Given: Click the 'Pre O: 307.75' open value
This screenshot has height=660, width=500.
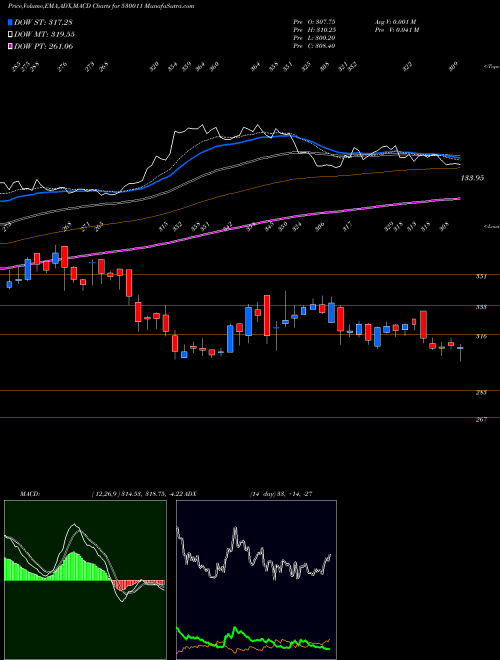Looking at the screenshot, I should pos(314,22).
